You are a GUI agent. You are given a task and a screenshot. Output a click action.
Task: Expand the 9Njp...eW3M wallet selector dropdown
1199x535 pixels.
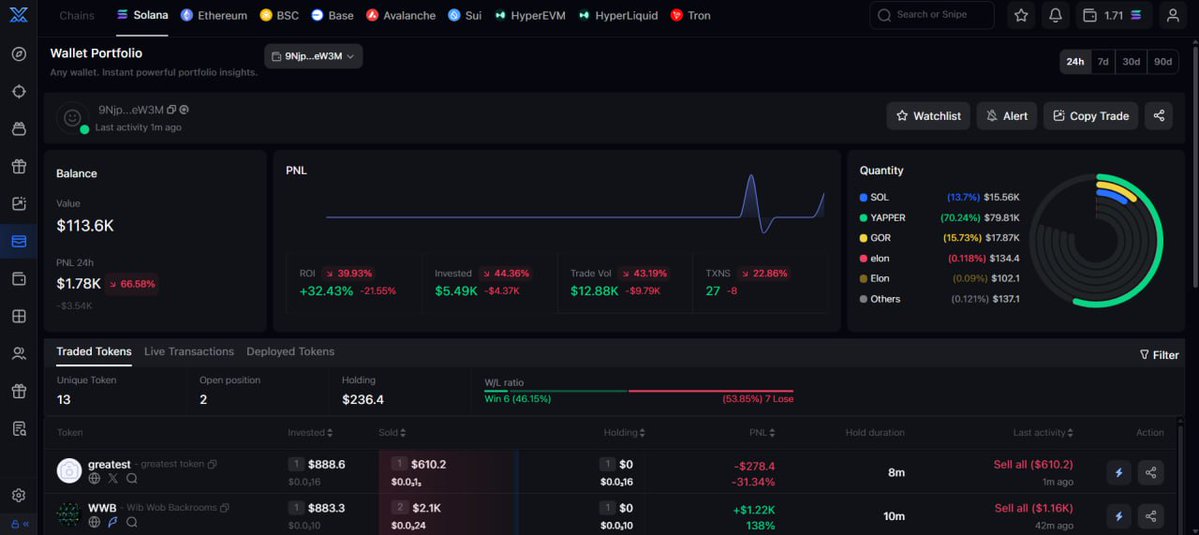click(x=314, y=56)
